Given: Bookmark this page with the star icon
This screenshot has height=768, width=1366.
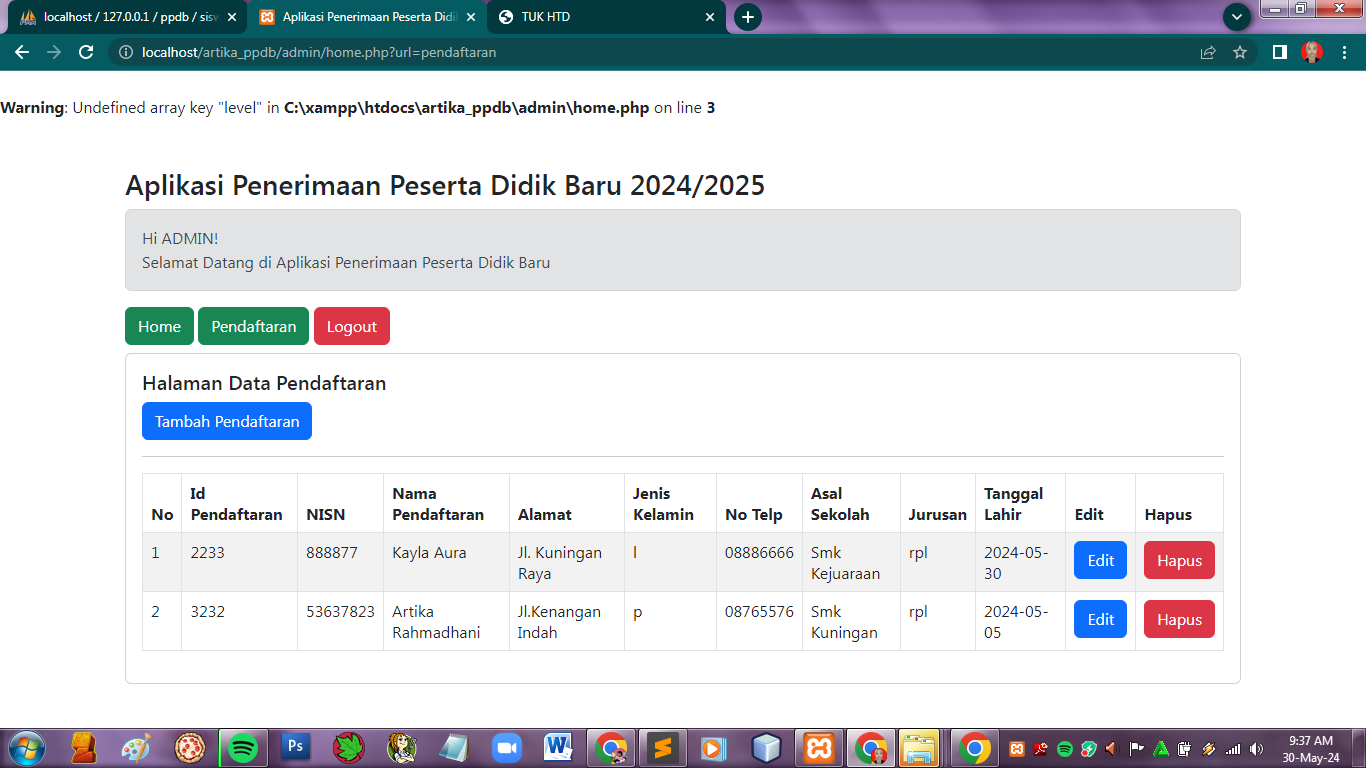Looking at the screenshot, I should point(1240,52).
